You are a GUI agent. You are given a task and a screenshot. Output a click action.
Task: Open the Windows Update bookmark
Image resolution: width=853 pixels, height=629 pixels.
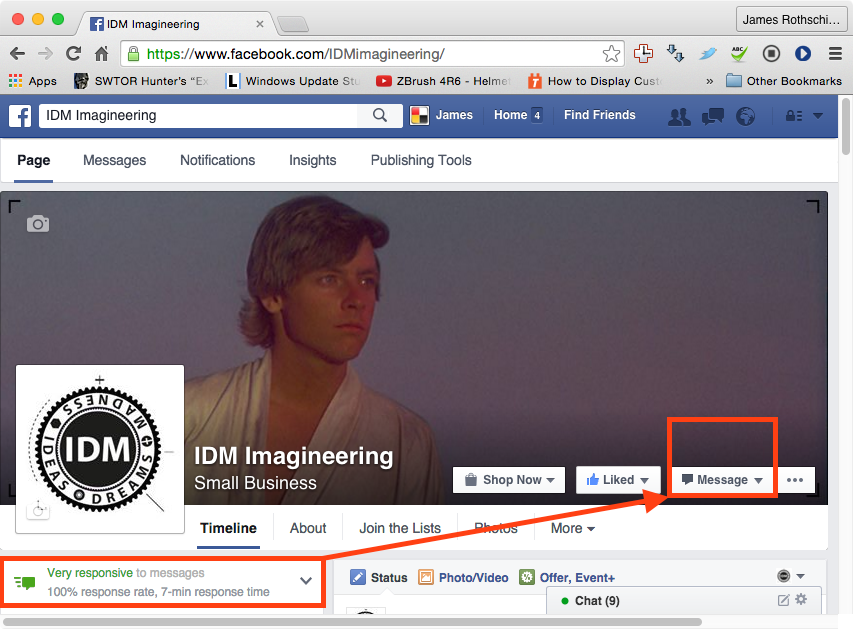click(x=293, y=81)
